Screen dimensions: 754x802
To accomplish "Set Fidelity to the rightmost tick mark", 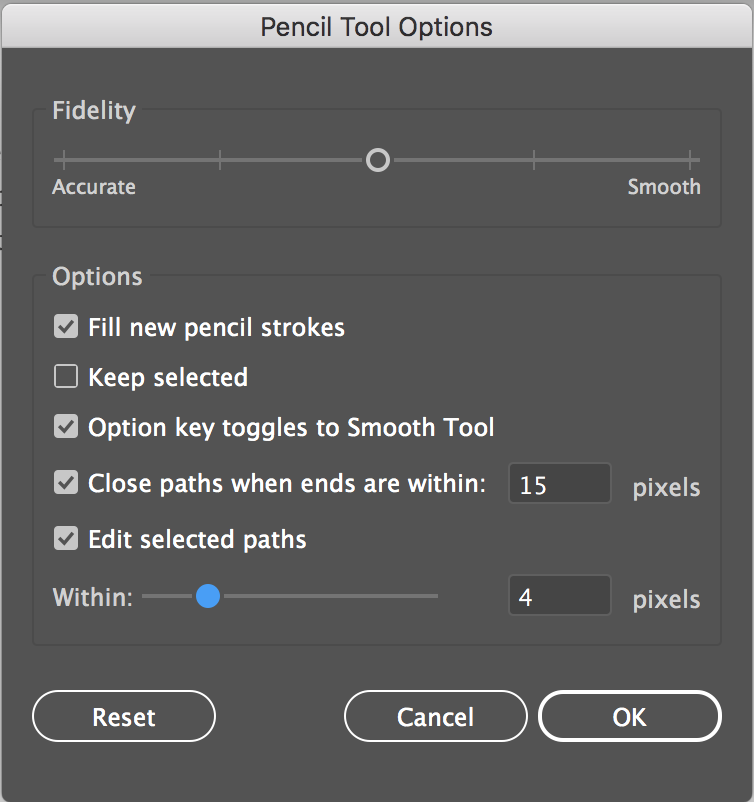I will pyautogui.click(x=691, y=160).
